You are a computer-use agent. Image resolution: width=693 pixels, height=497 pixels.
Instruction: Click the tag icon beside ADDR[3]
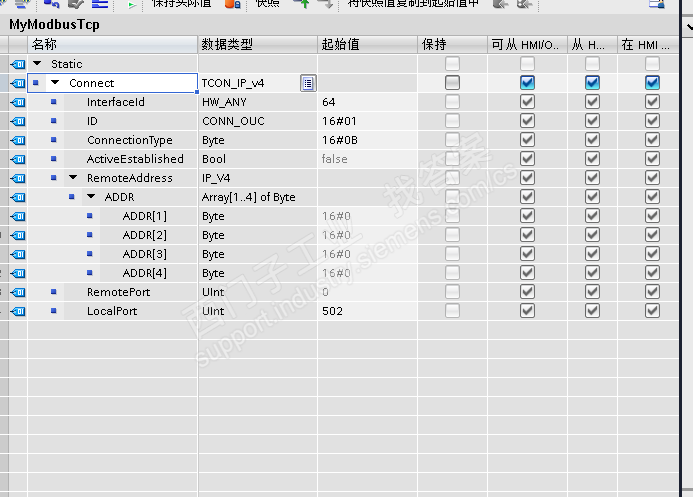point(18,254)
